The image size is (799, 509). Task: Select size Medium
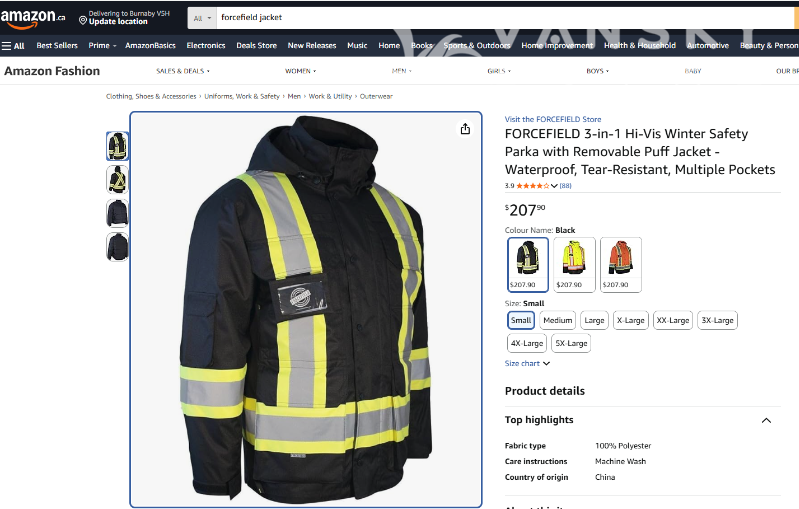click(x=557, y=321)
